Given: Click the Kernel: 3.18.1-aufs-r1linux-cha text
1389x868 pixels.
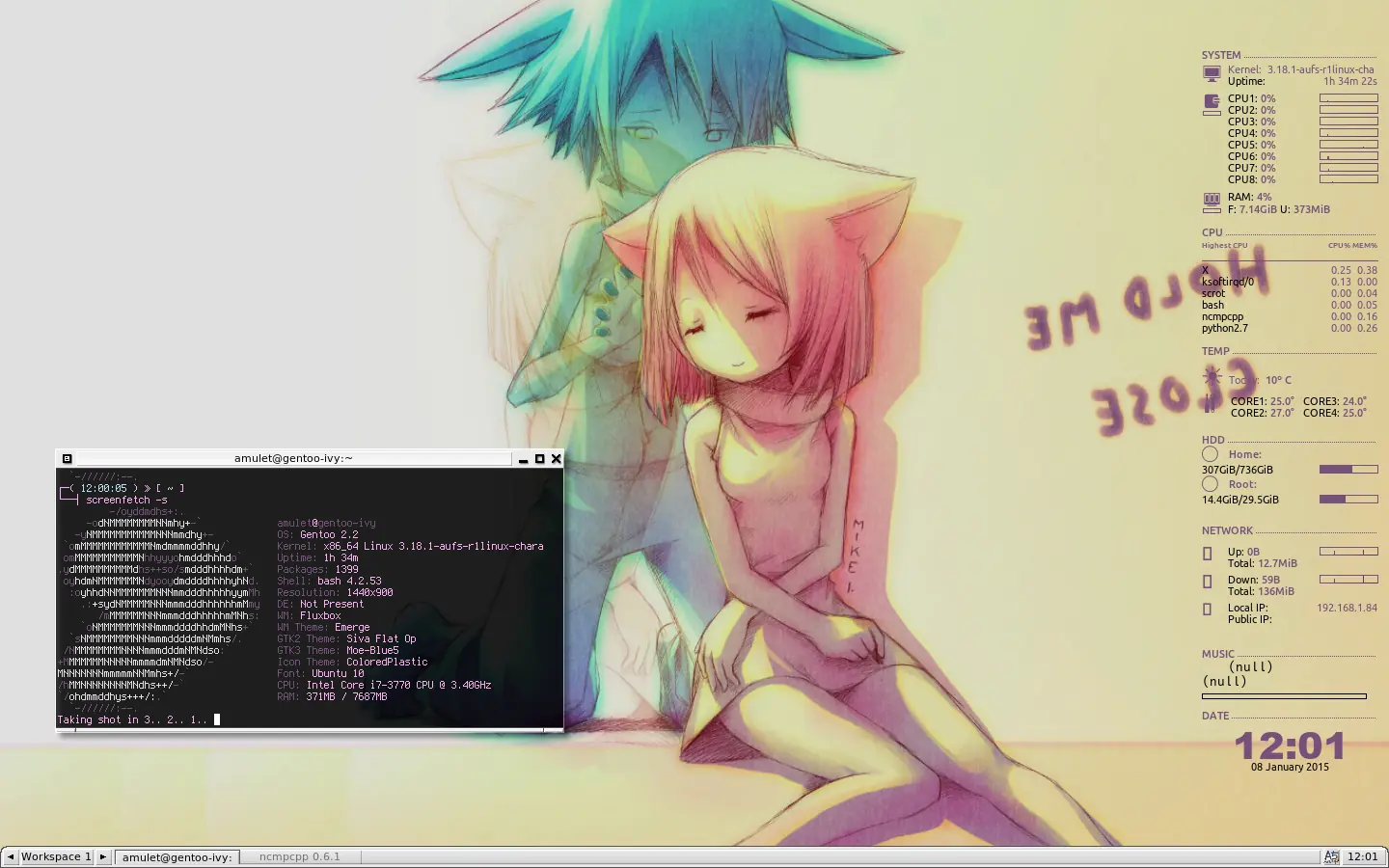Looking at the screenshot, I should [x=1300, y=69].
